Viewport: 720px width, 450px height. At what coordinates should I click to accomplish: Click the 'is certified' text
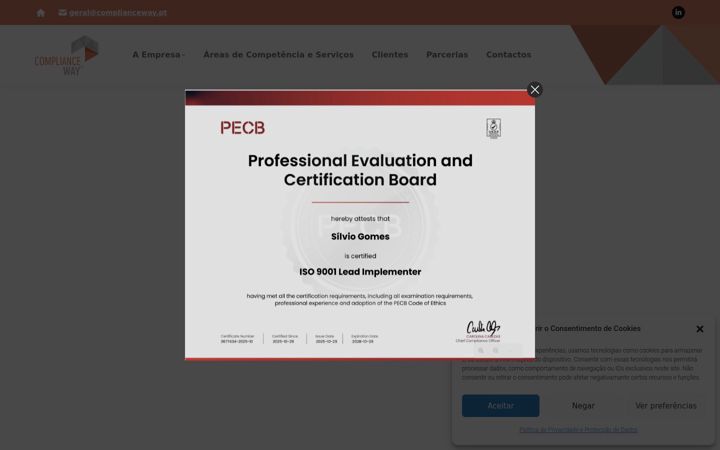[x=360, y=256]
